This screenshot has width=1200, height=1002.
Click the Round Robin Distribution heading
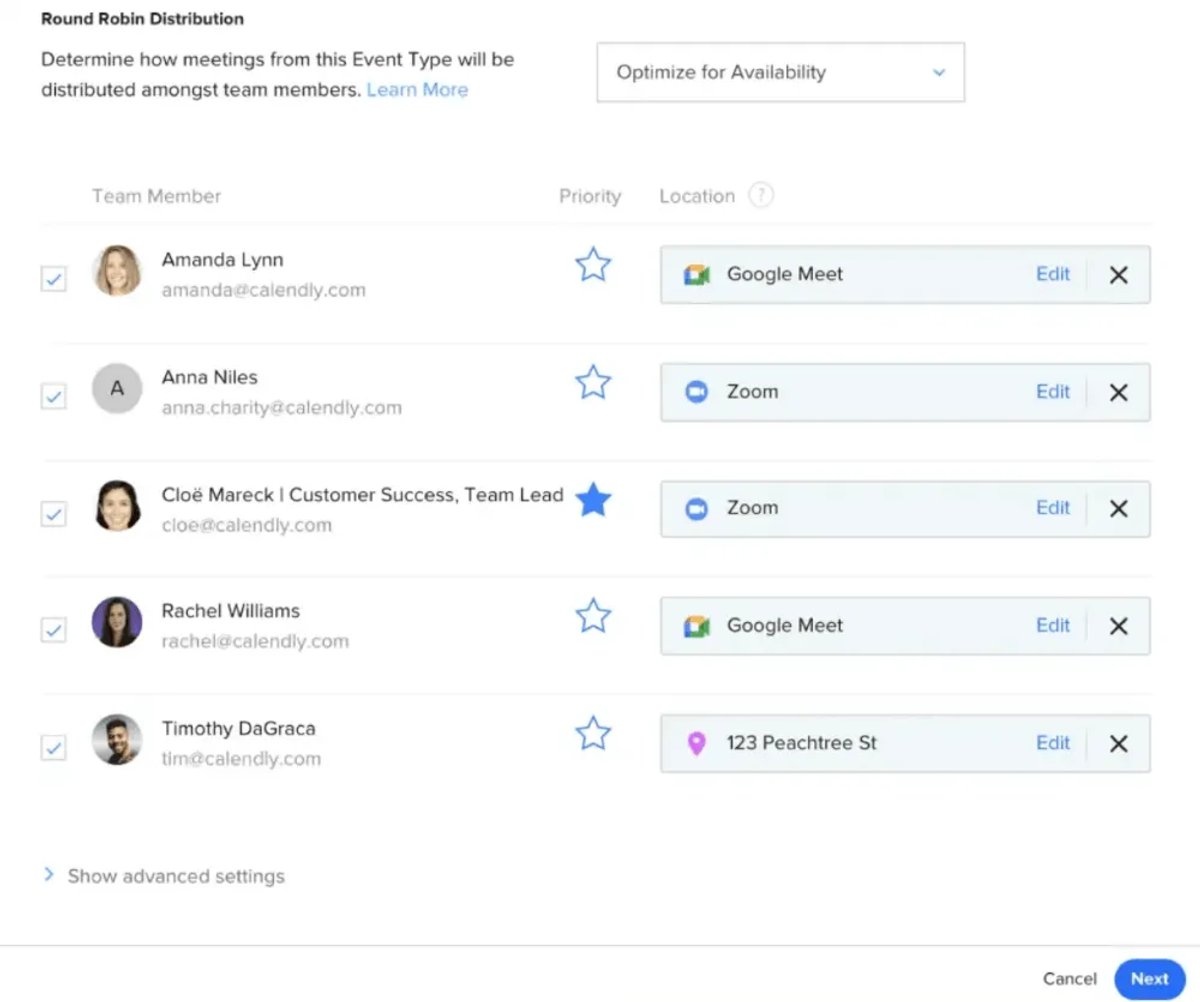(x=142, y=19)
